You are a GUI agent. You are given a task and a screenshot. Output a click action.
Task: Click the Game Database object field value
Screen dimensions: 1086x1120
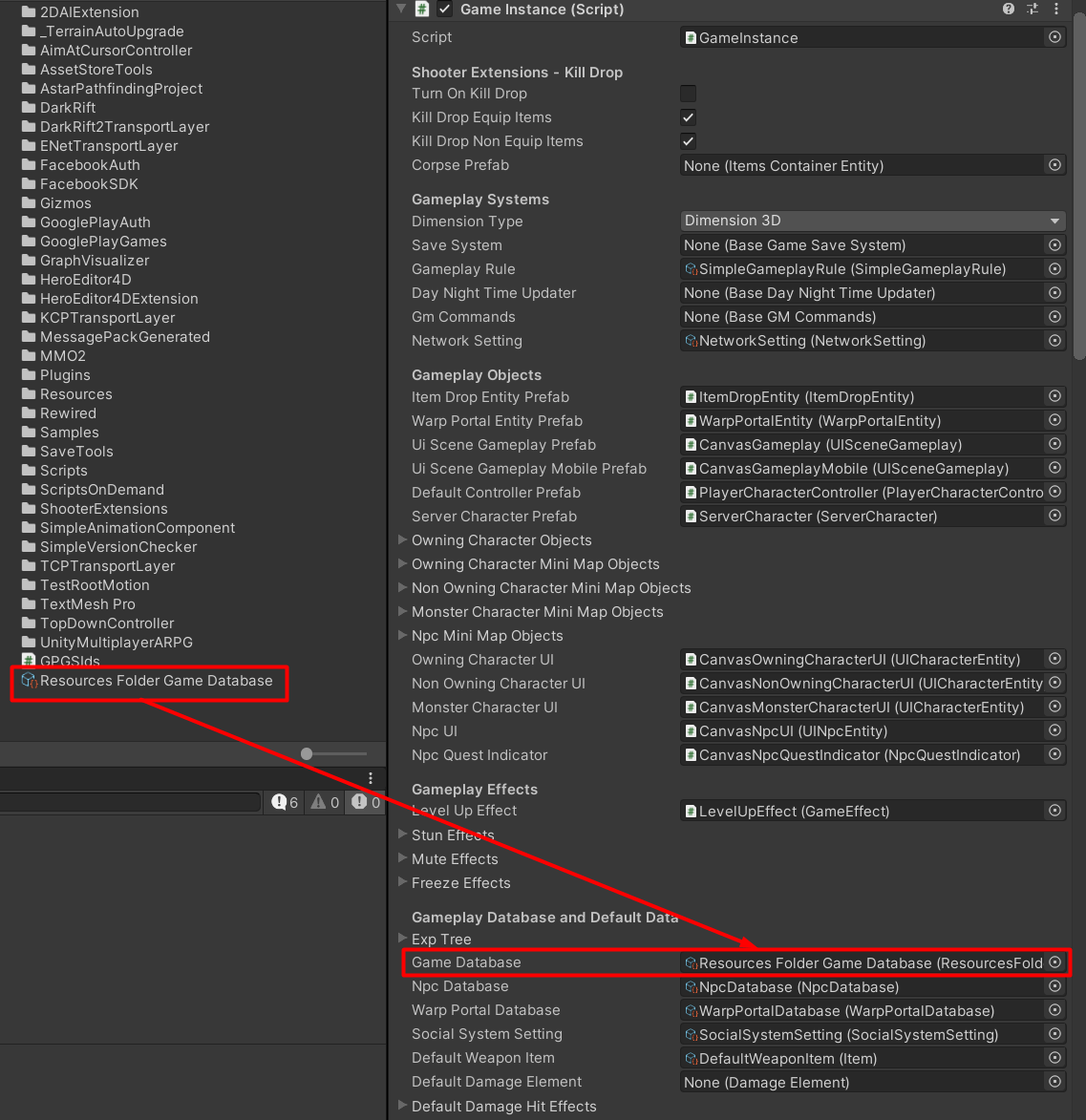(862, 962)
